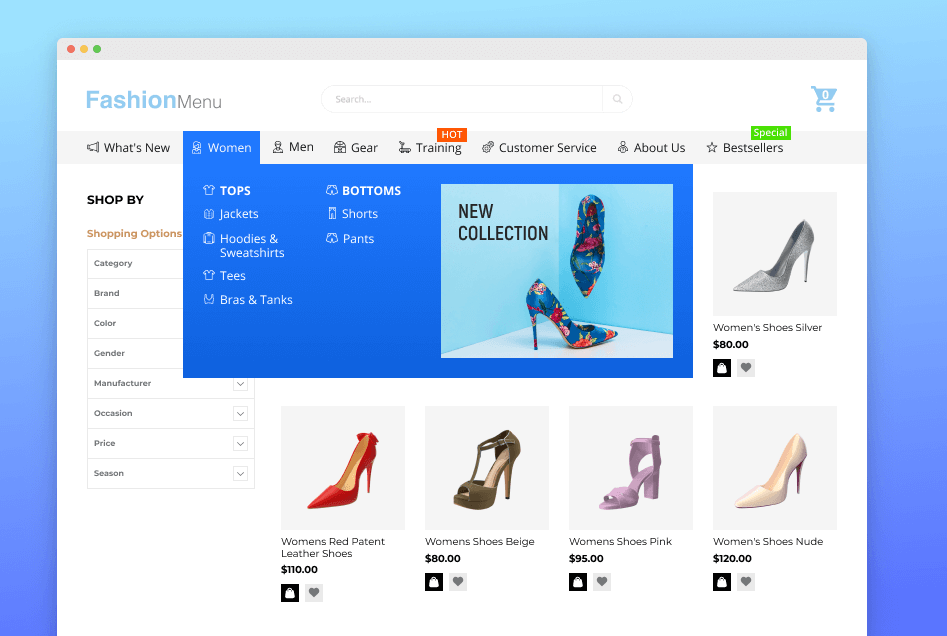Click the $95.00 price text
Image resolution: width=947 pixels, height=636 pixels.
point(586,559)
